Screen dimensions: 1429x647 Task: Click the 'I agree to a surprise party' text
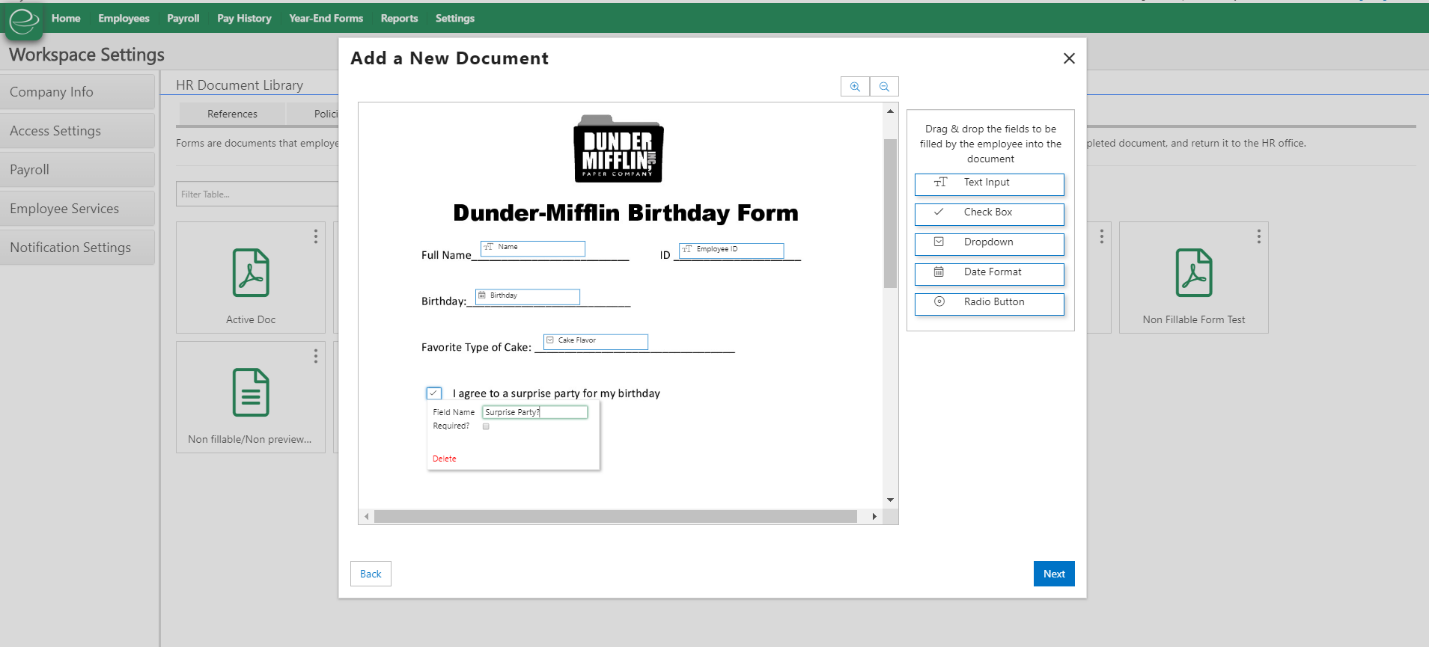pyautogui.click(x=556, y=394)
